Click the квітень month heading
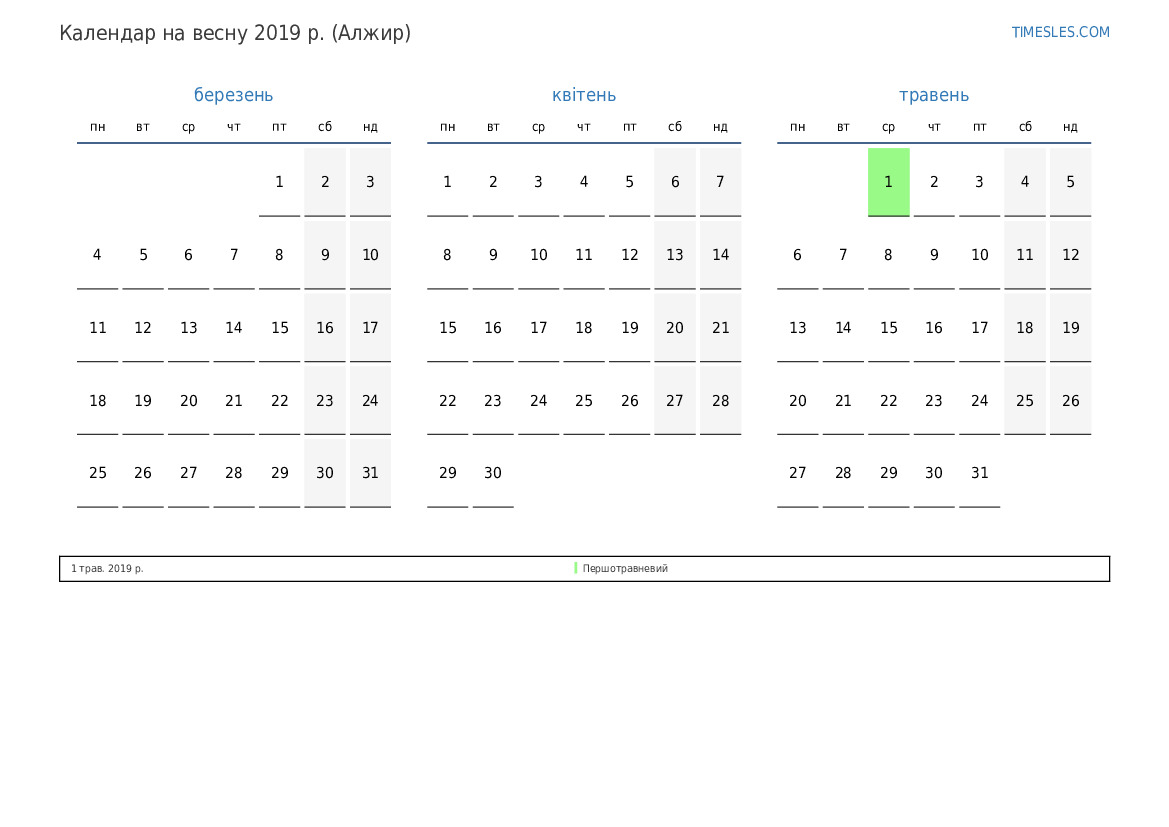 tap(584, 95)
